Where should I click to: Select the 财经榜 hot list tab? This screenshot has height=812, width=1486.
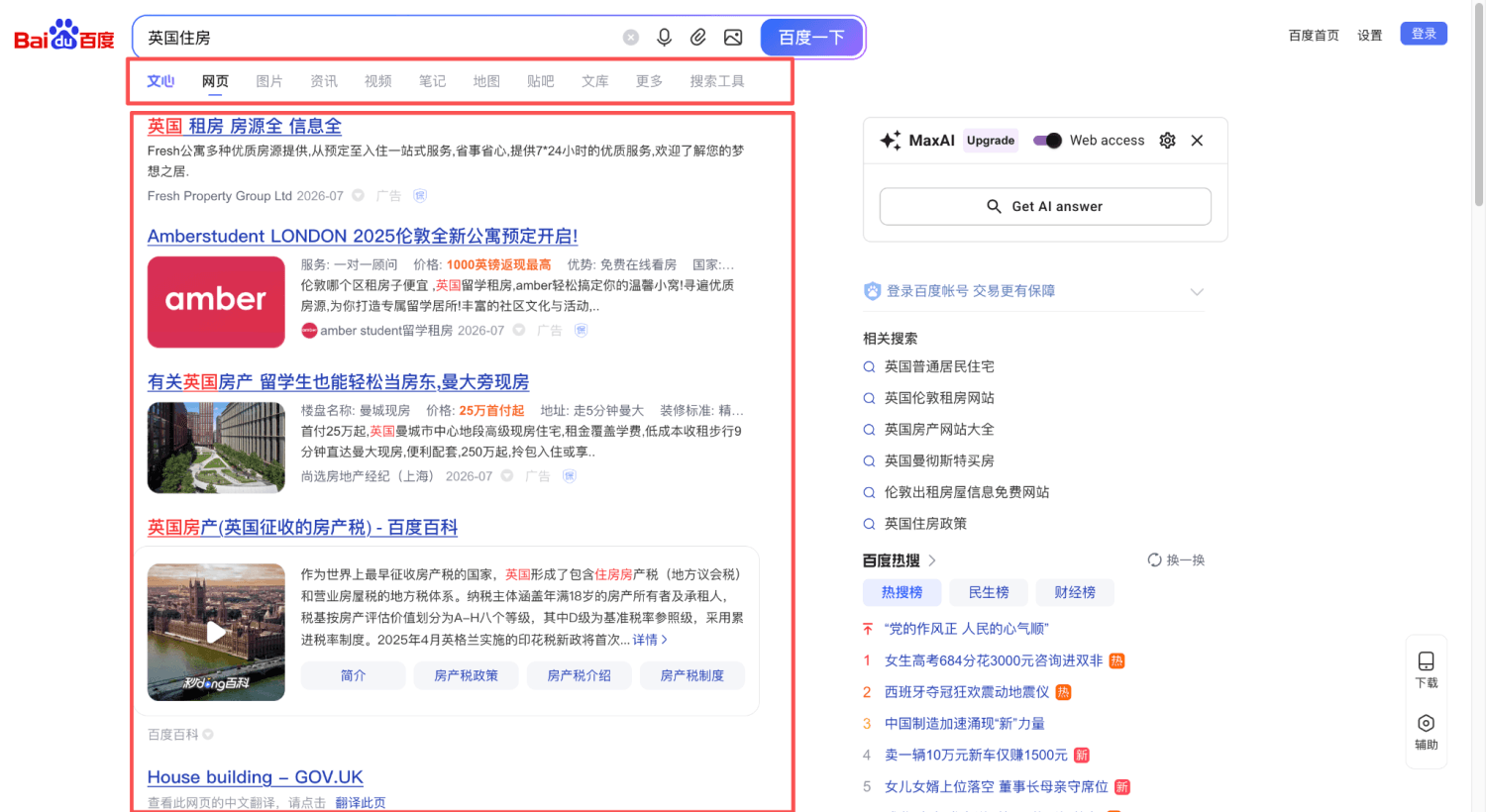1075,592
